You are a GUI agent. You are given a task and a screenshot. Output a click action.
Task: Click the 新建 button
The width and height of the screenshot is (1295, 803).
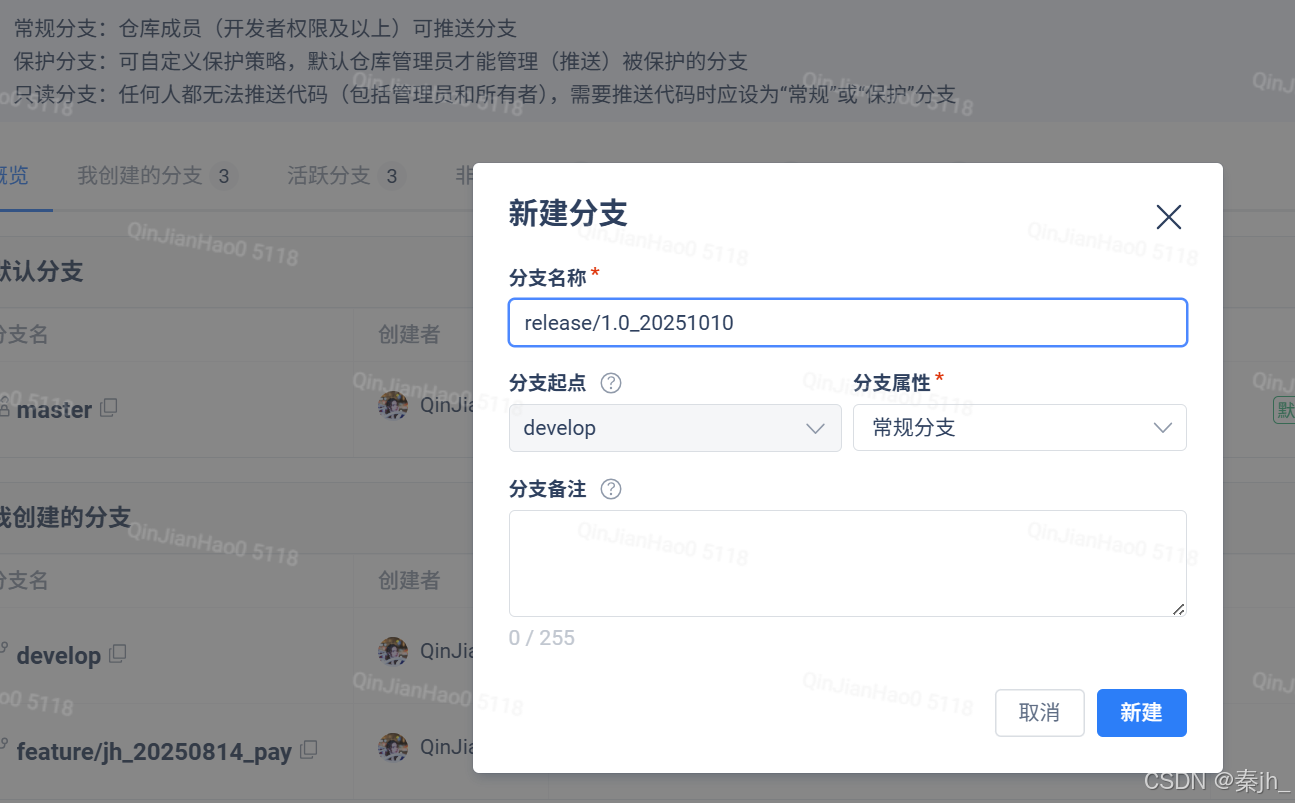pos(1141,713)
